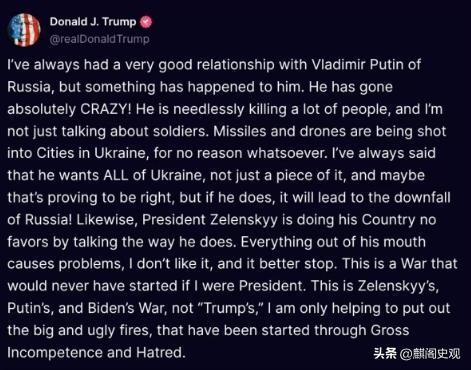Click the words President Zelenskyy
This screenshot has width=471, height=370.
[210, 220]
